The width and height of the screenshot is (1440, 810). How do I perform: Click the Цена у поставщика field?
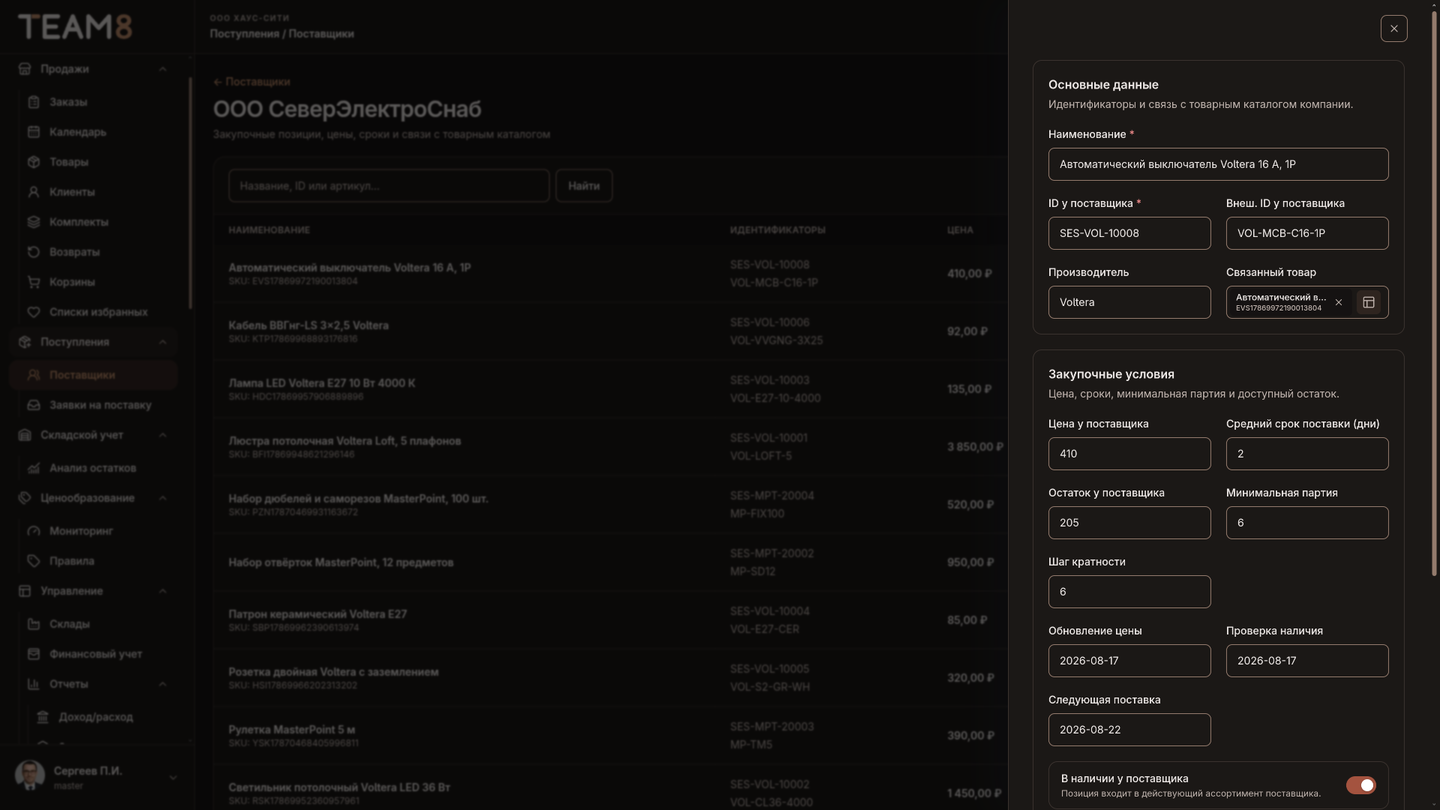tap(1129, 453)
